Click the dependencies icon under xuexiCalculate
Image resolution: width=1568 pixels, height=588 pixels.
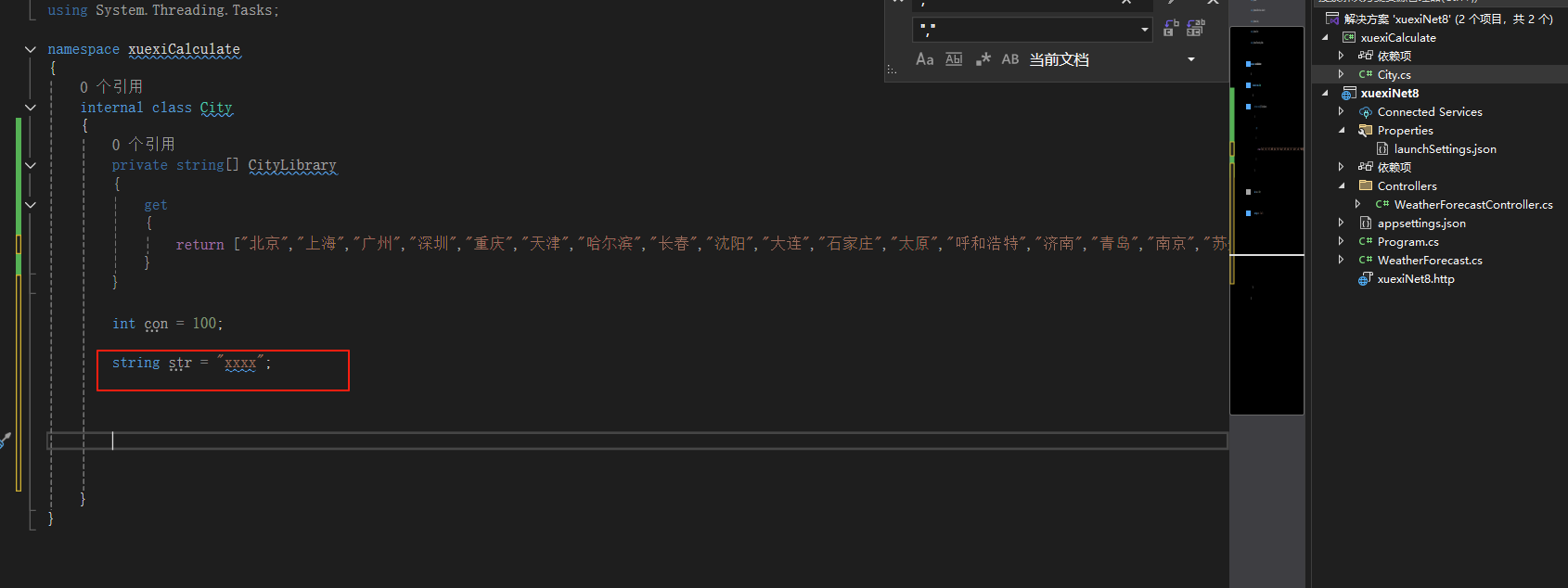tap(1366, 56)
